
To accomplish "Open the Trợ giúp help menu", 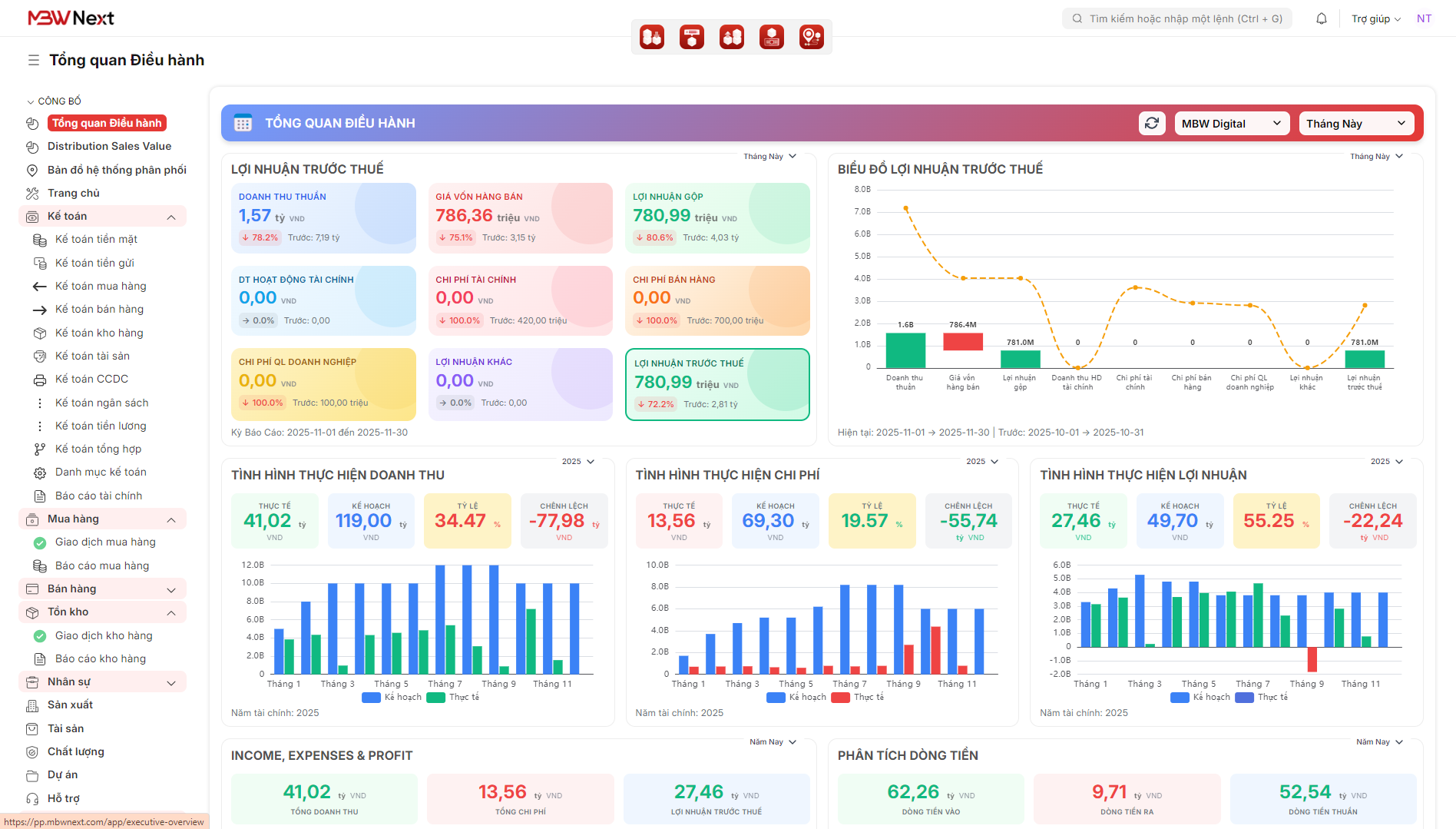I will (1375, 18).
